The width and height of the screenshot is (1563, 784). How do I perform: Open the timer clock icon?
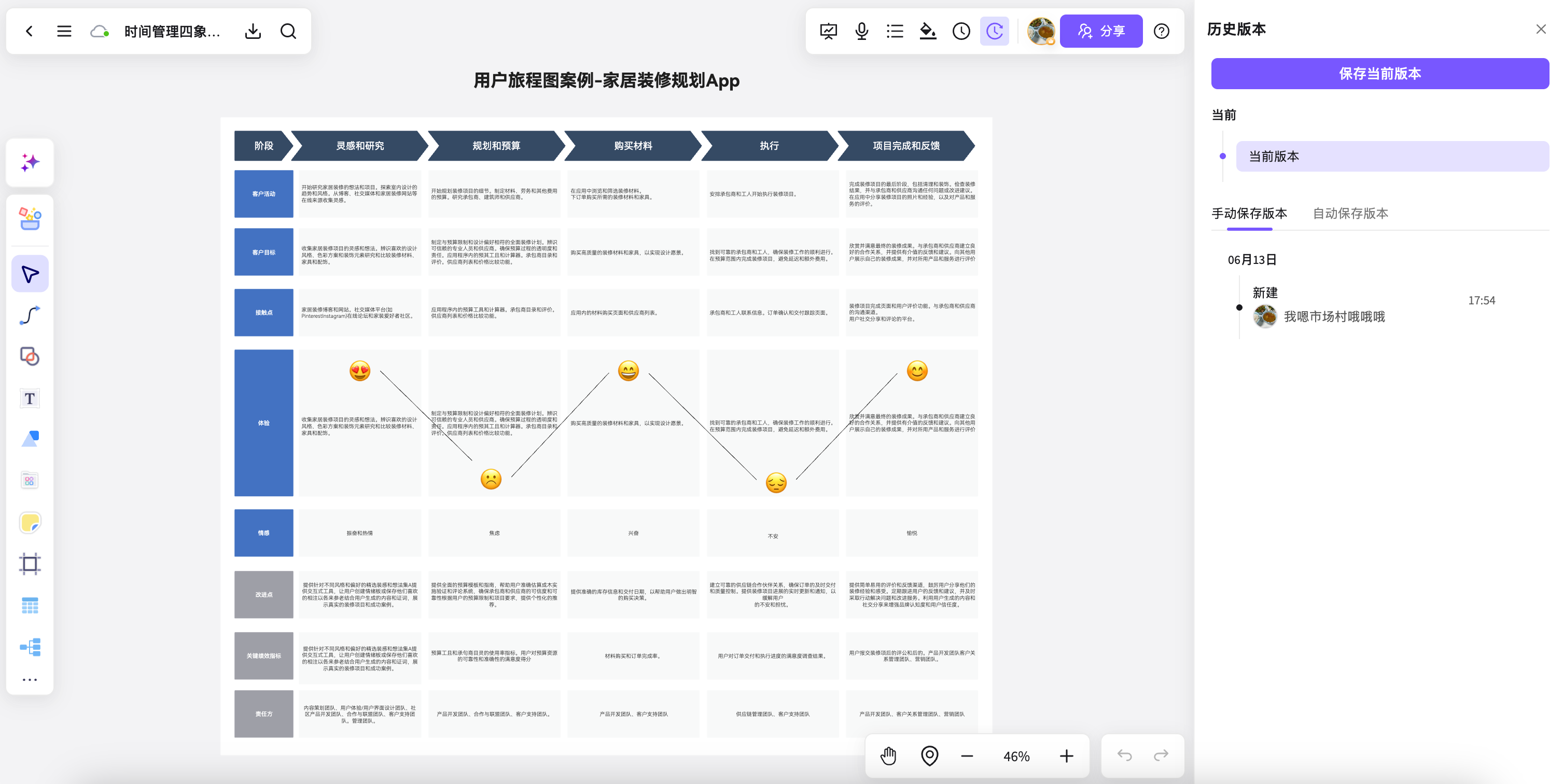(961, 31)
